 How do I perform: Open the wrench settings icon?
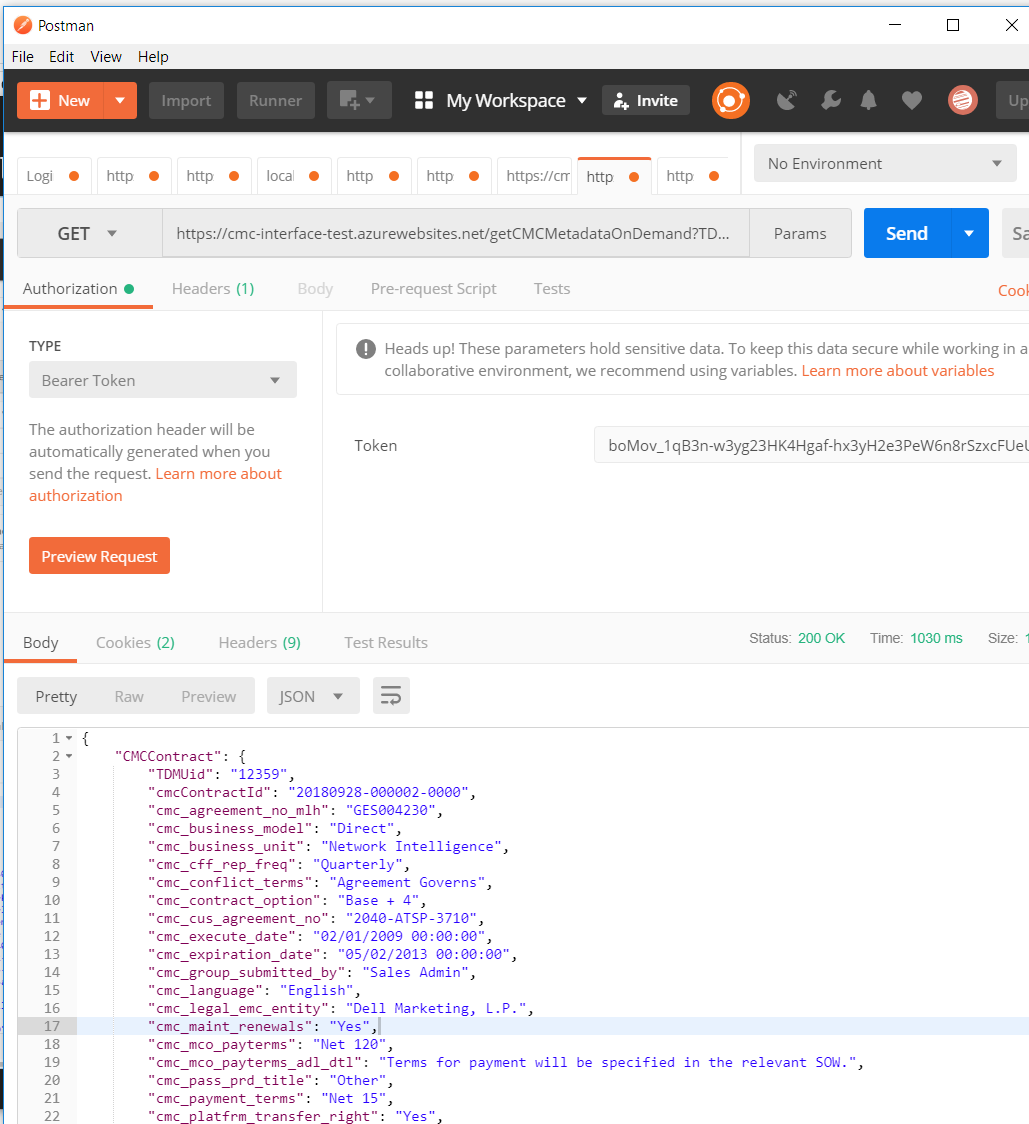click(x=830, y=101)
